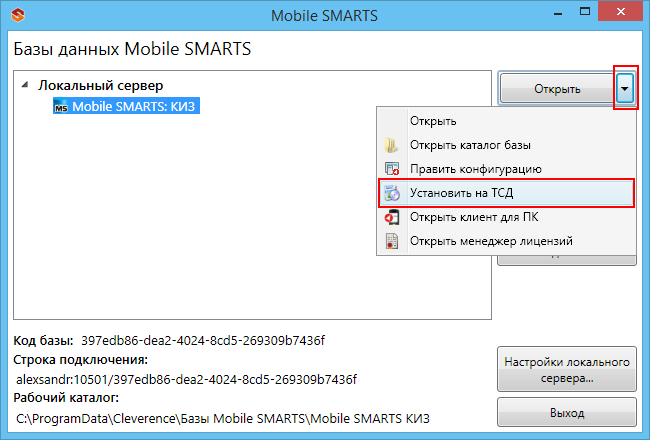Viewport: 650px width, 440px height.
Task: Click the main Открыть button
Action: tap(558, 88)
